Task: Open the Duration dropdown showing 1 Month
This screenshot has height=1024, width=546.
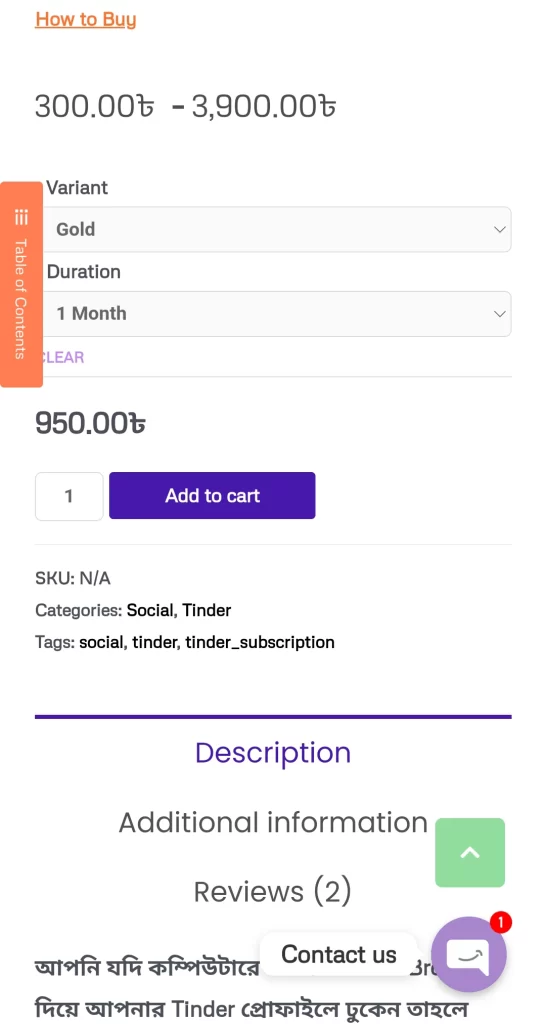Action: point(276,313)
